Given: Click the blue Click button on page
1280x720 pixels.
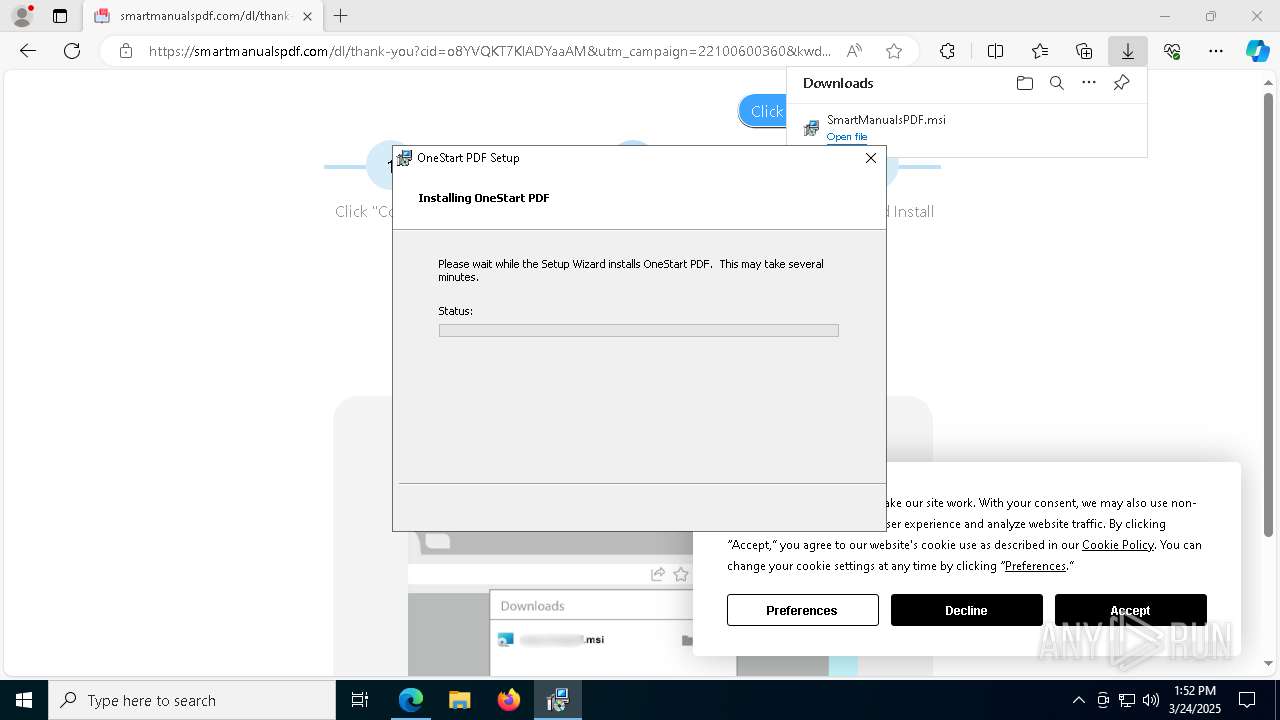Looking at the screenshot, I should click(763, 111).
